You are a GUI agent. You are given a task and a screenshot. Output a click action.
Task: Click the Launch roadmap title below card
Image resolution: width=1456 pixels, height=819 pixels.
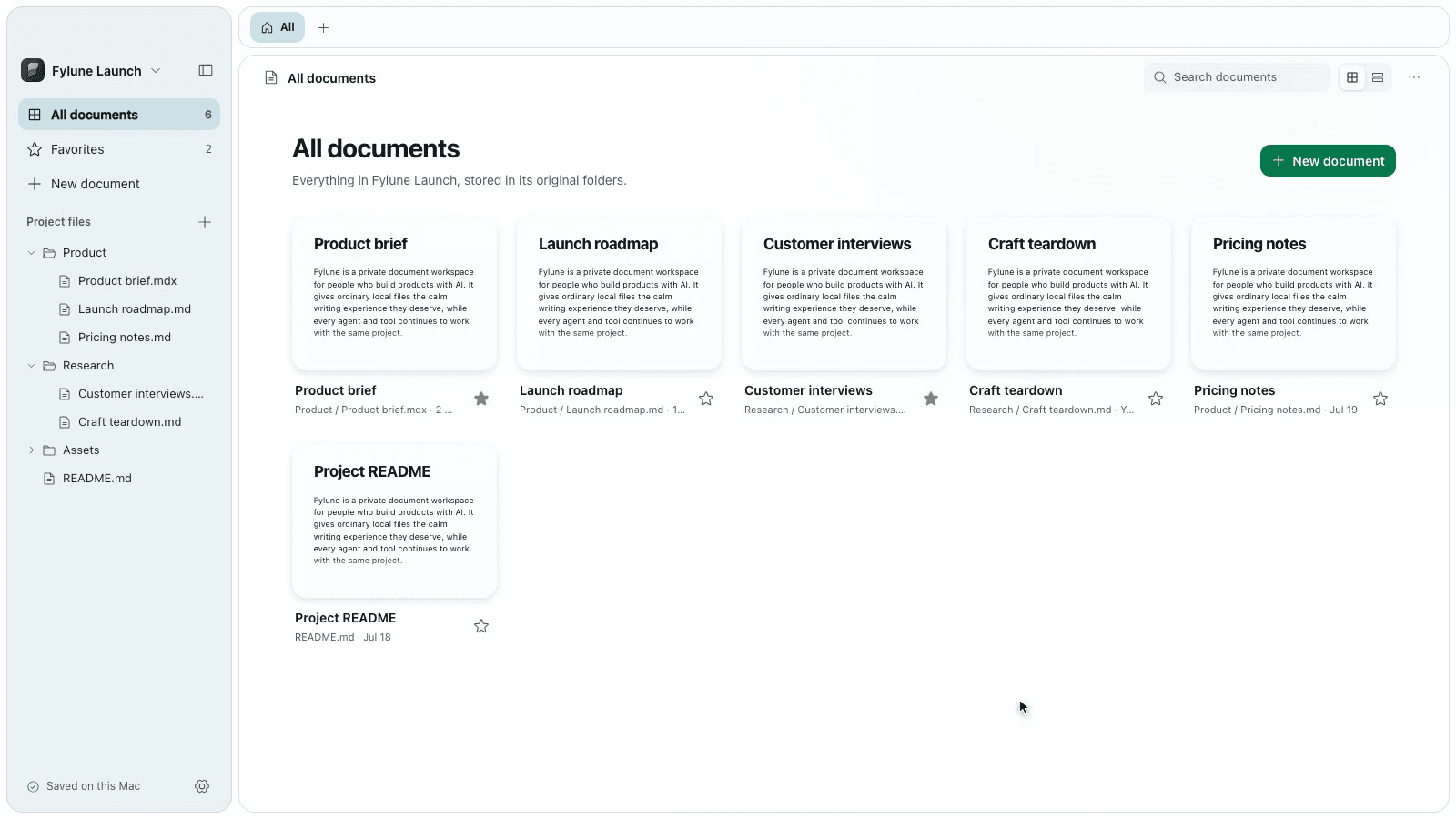click(571, 390)
